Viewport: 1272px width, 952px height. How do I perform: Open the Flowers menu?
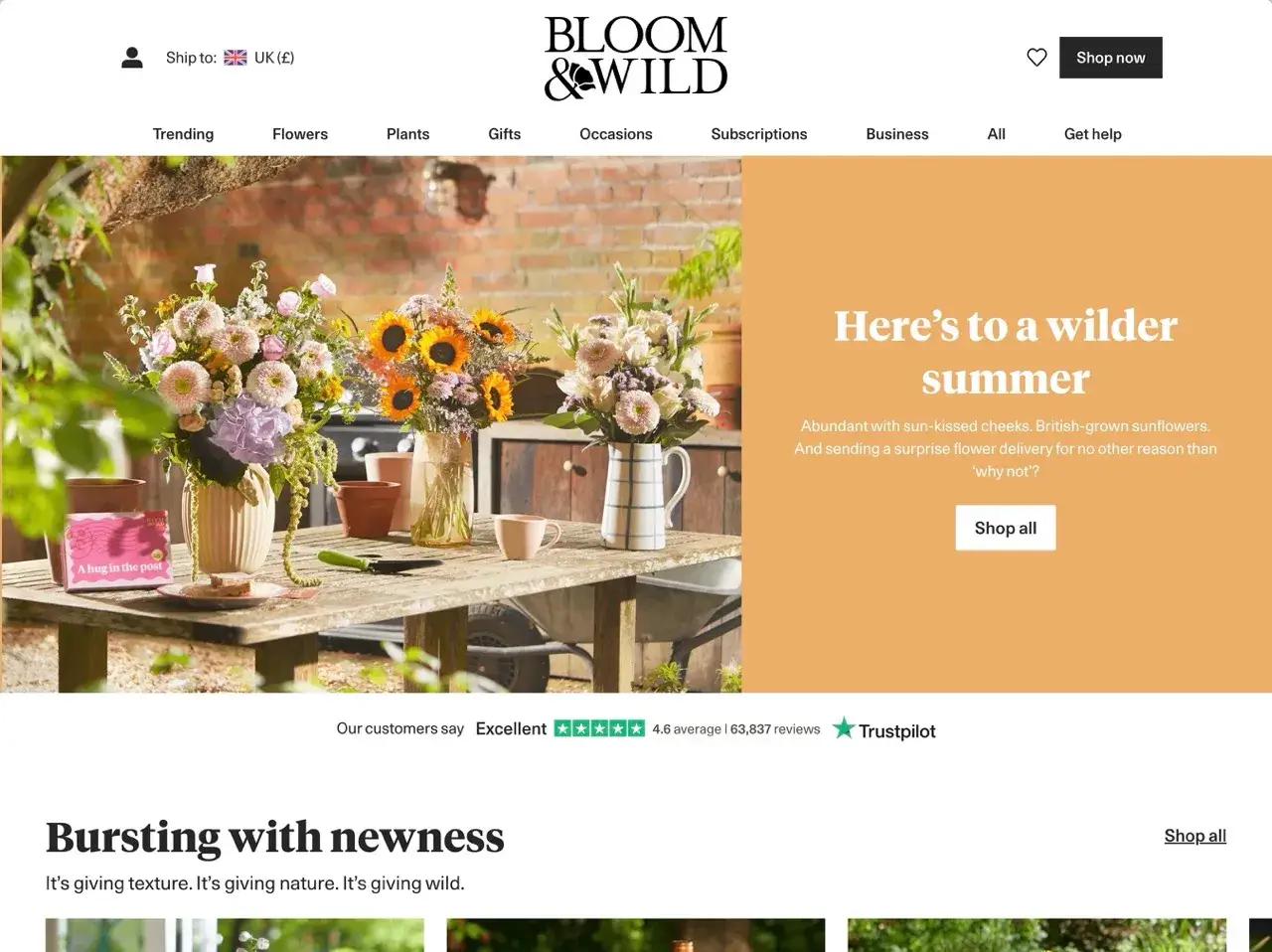300,134
